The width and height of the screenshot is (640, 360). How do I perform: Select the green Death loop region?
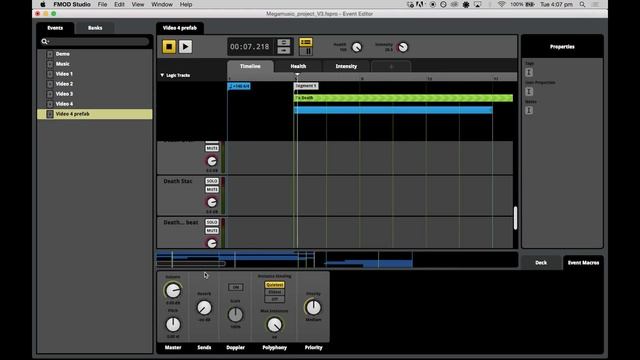403,98
